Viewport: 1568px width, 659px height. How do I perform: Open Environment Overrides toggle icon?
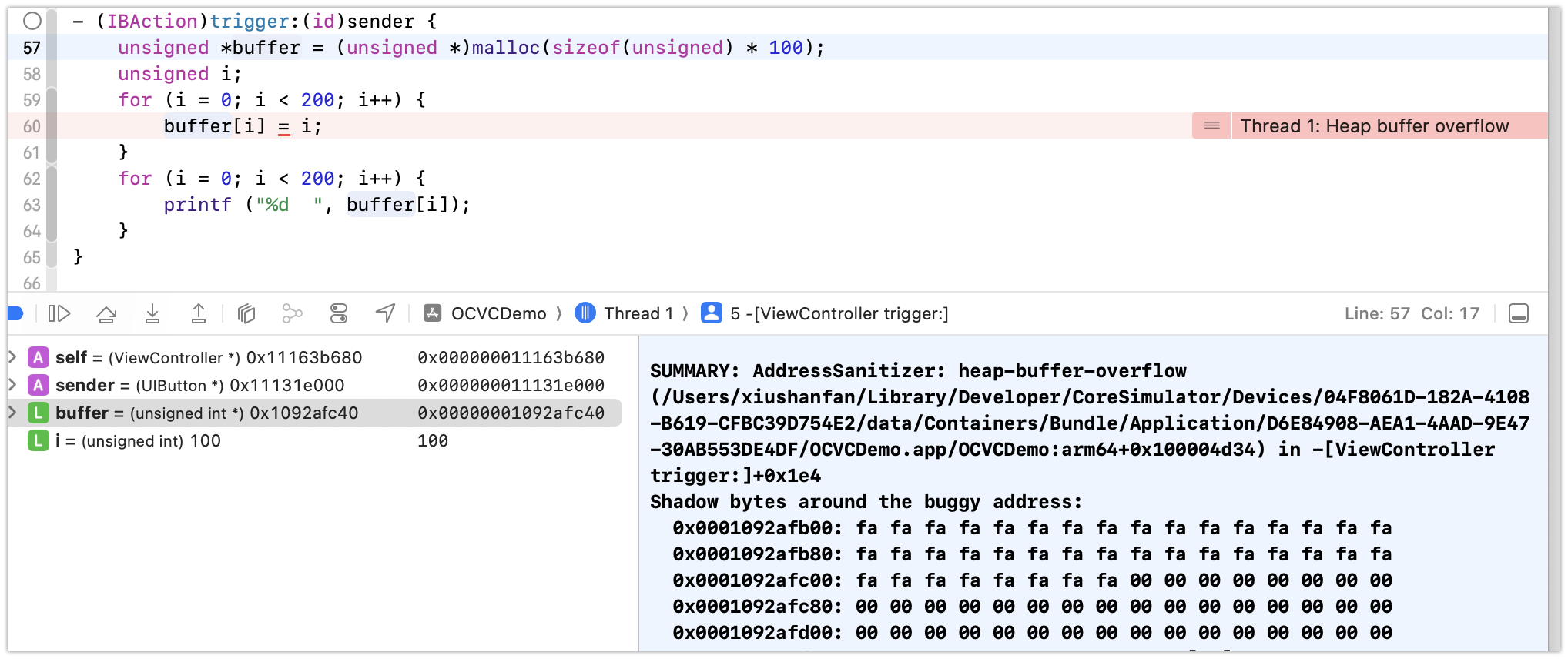339,313
